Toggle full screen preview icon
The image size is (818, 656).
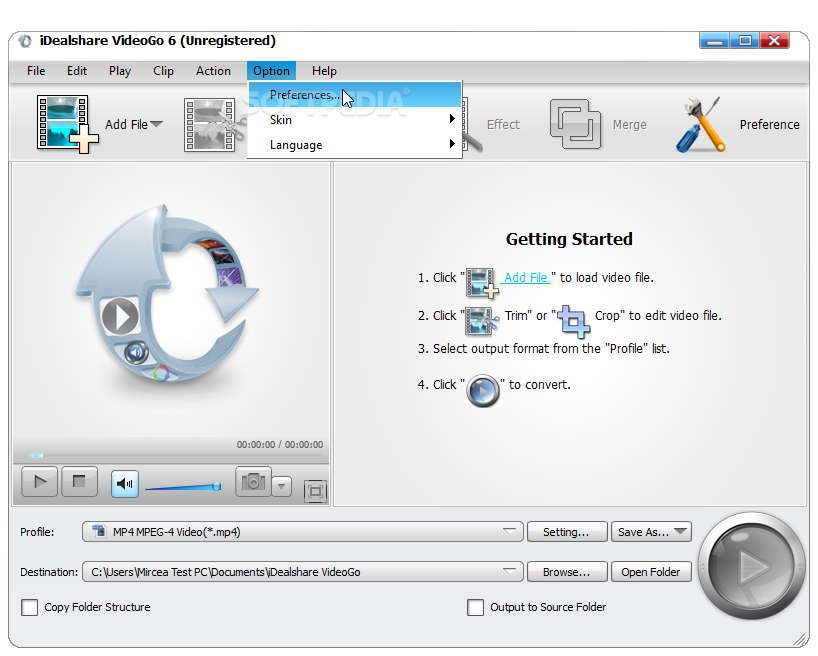pos(315,491)
